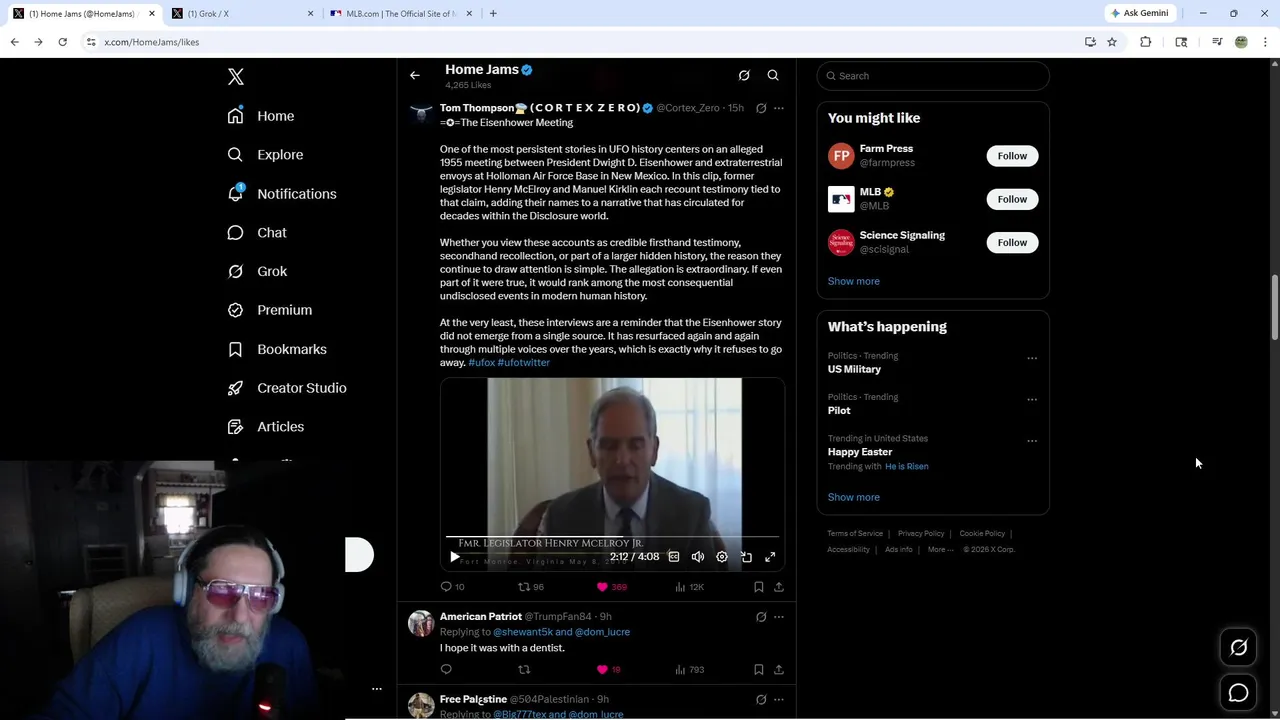Play the Eisenhower Meeting video

tap(455, 557)
